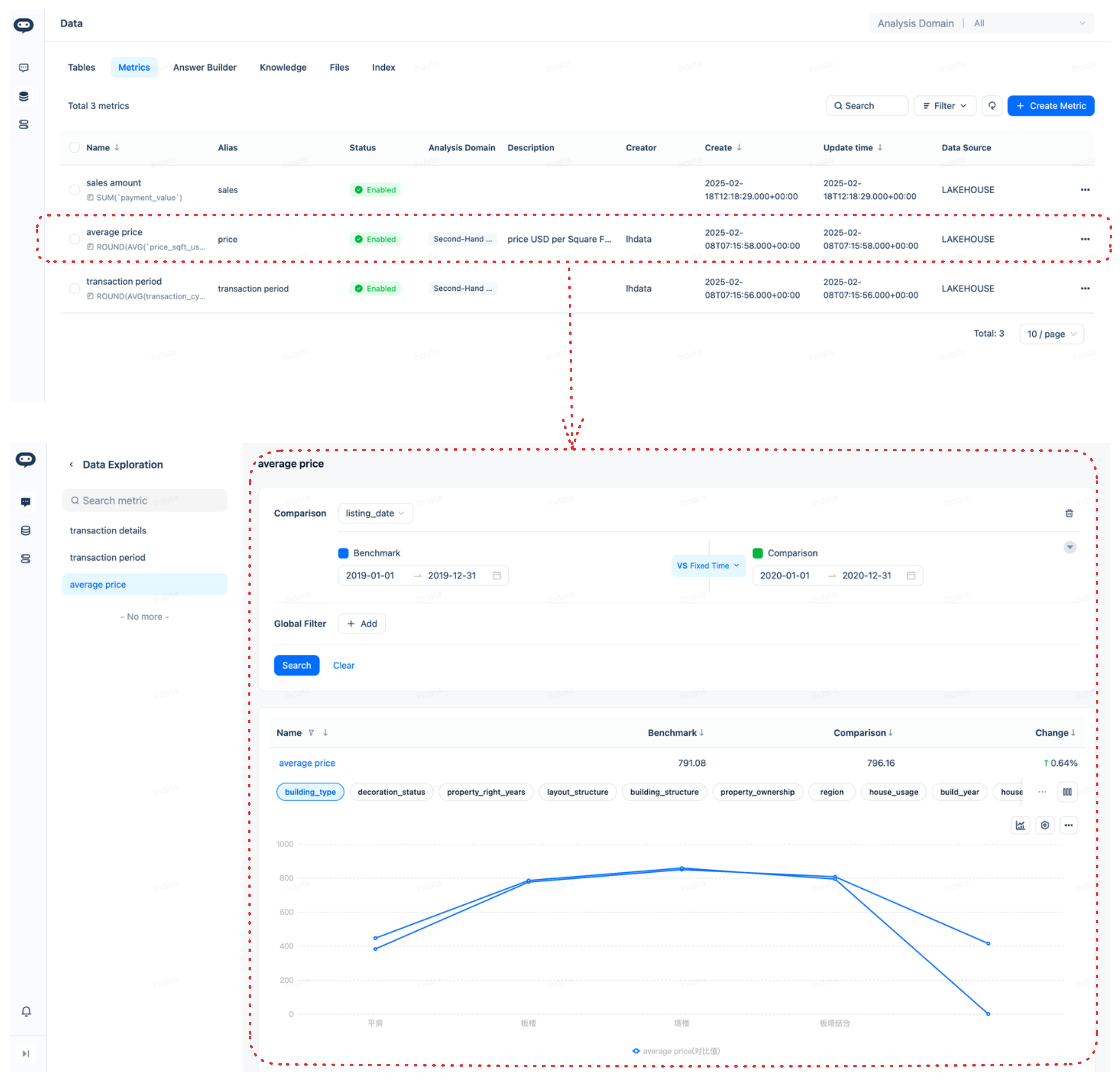Screen dimensions: 1120x1082
Task: Open the chart type icon above graph
Action: tap(1020, 825)
